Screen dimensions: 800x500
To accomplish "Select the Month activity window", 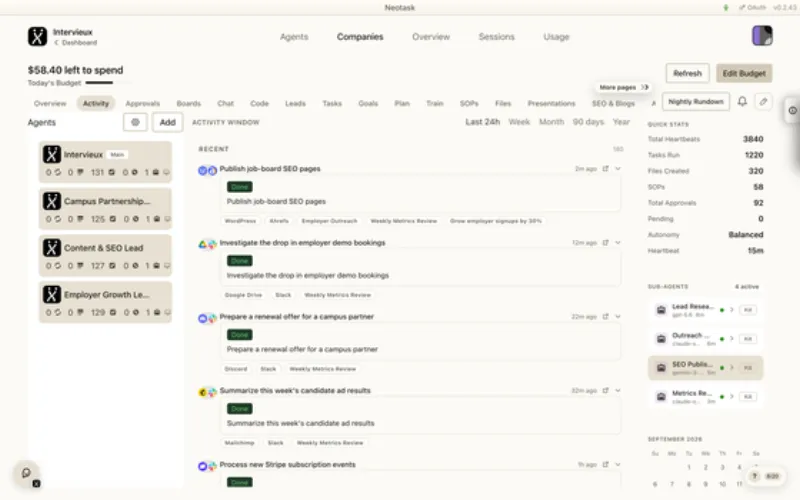I will point(552,122).
